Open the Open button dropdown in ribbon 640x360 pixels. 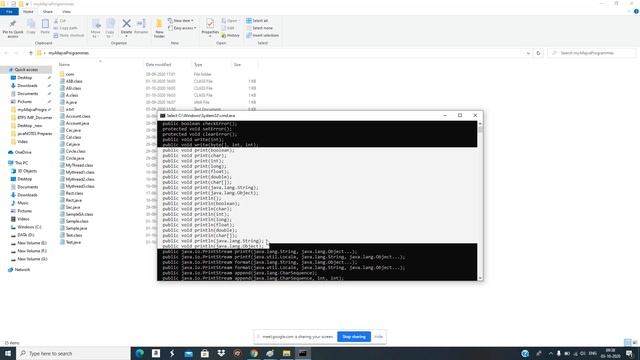[x=230, y=20]
